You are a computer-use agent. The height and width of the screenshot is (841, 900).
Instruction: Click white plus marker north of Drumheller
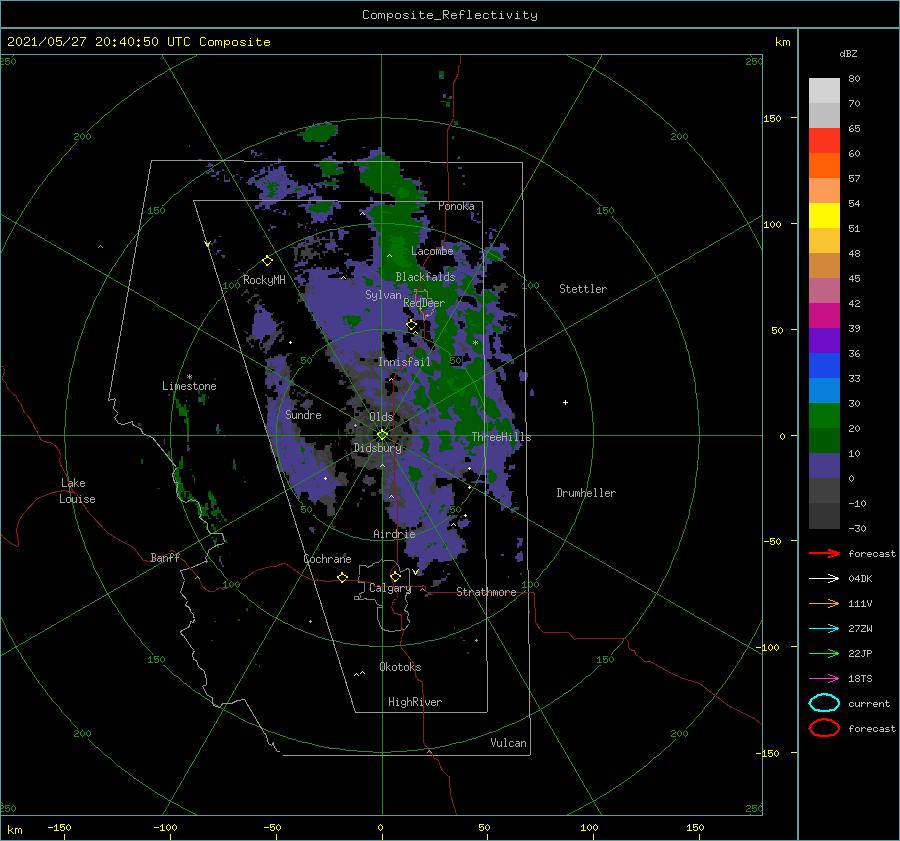tap(565, 402)
